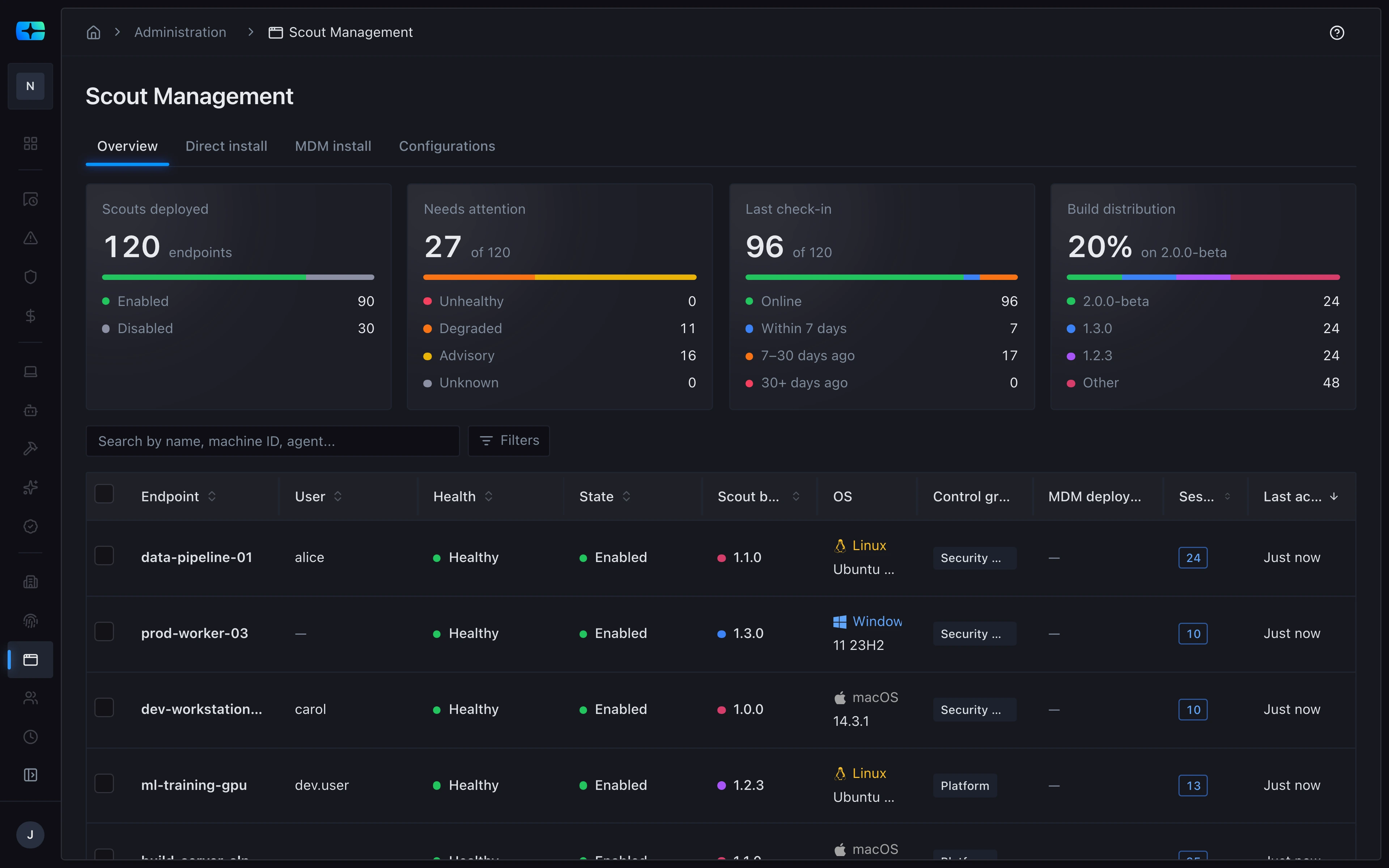Go to the Configurations tab

[x=447, y=146]
